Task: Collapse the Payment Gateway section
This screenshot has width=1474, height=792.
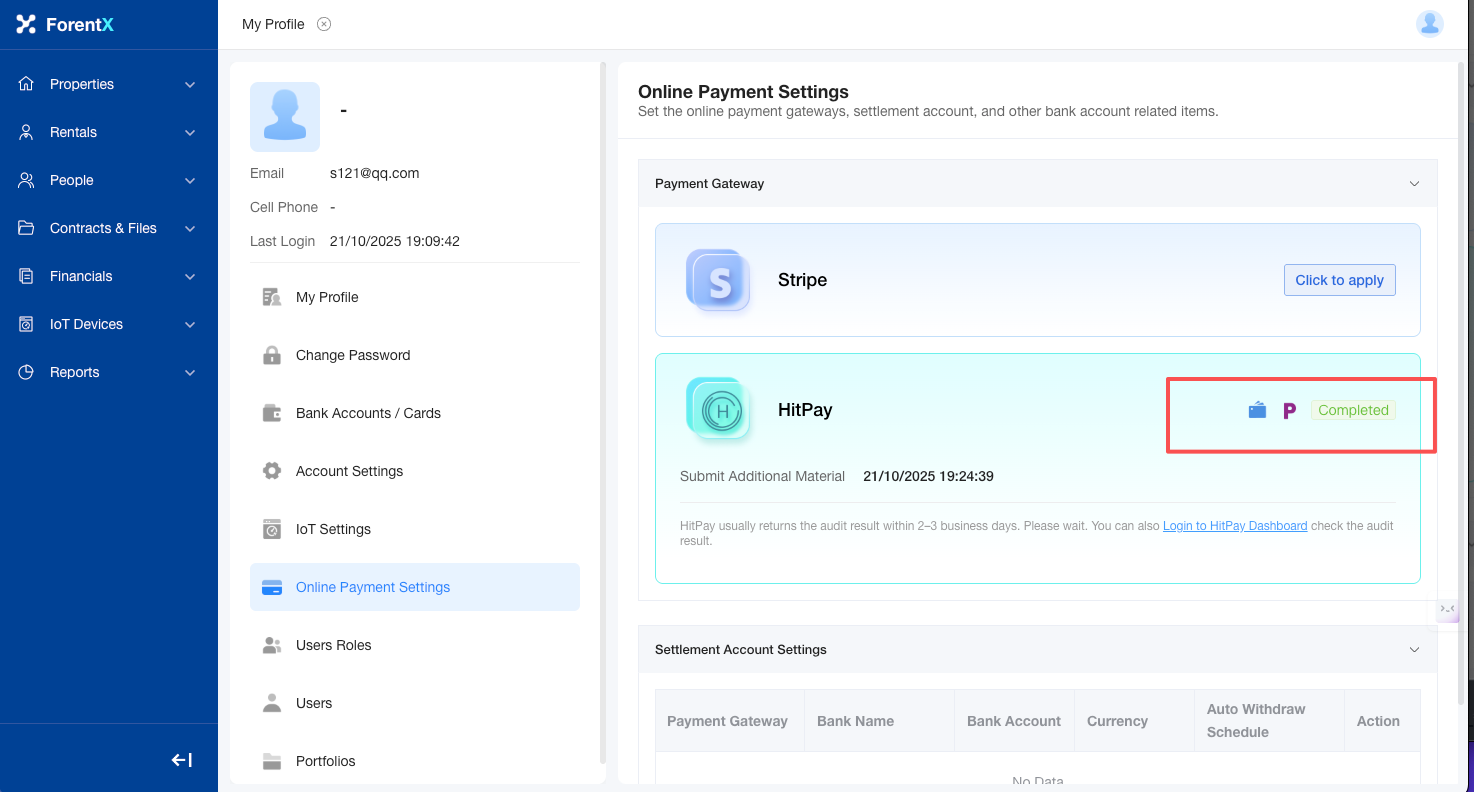Action: point(1414,184)
